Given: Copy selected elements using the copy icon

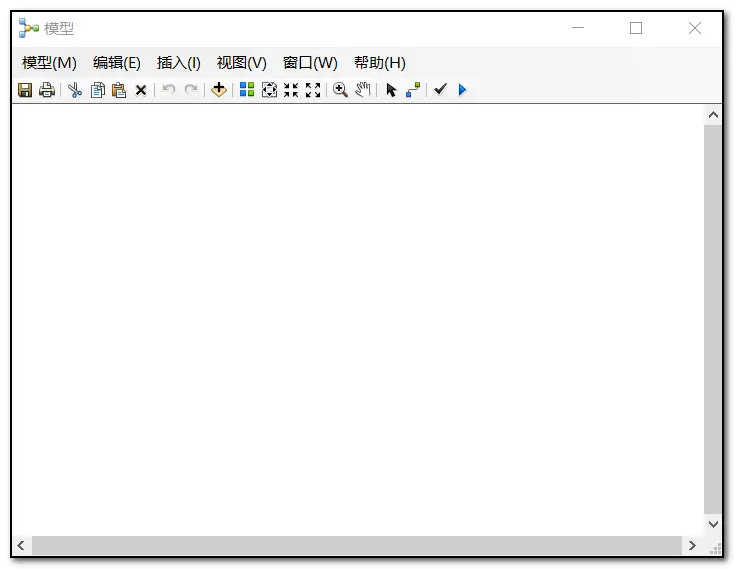Looking at the screenshot, I should pyautogui.click(x=98, y=90).
